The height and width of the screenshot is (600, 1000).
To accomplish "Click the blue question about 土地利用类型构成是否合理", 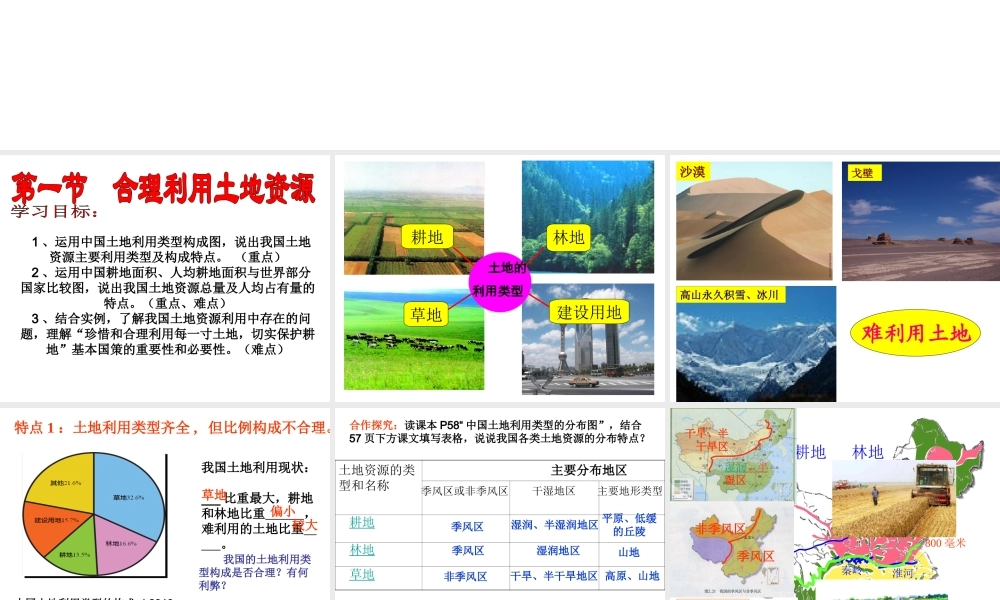I will (255, 572).
